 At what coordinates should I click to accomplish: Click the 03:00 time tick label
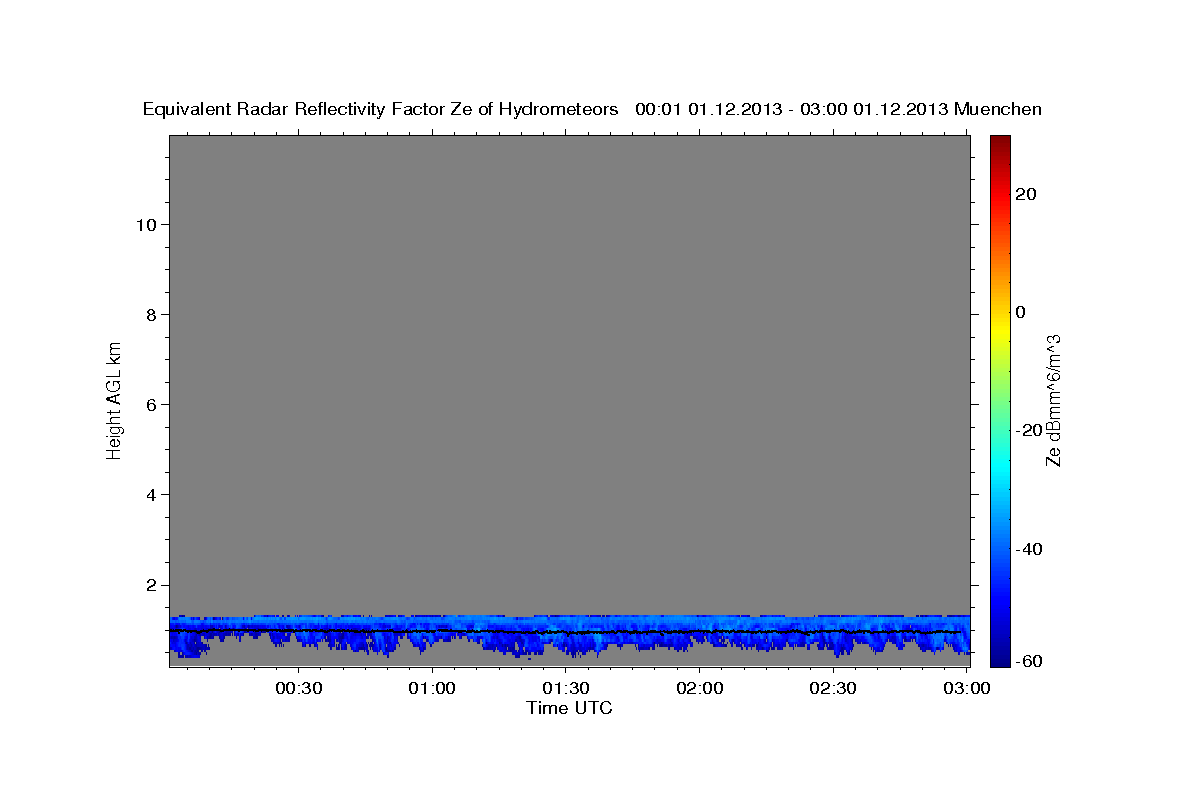(967, 688)
